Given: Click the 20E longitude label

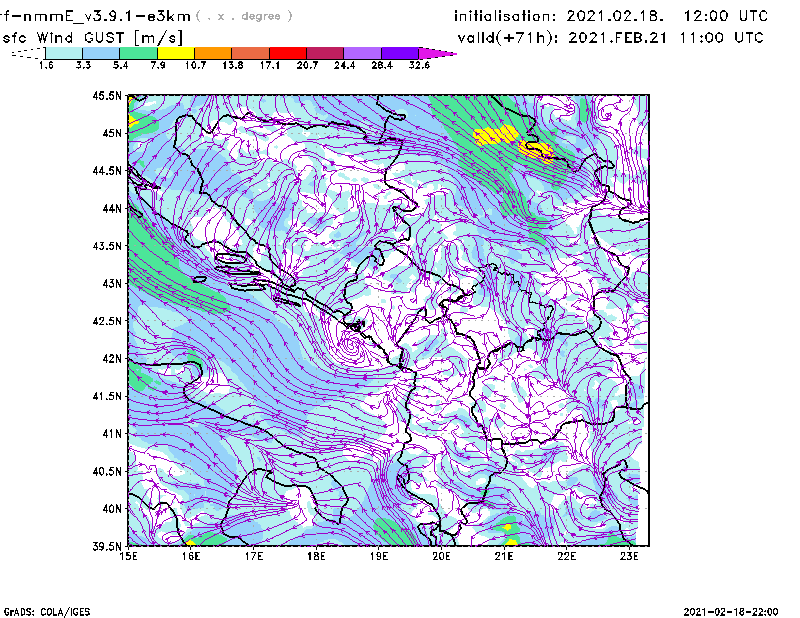Looking at the screenshot, I should (441, 556).
